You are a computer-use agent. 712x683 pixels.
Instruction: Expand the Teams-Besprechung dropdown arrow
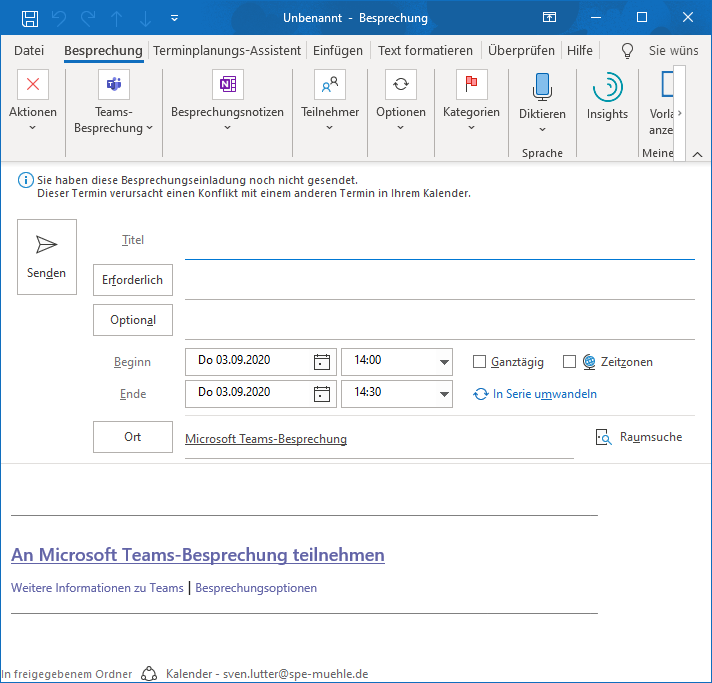[x=149, y=128]
